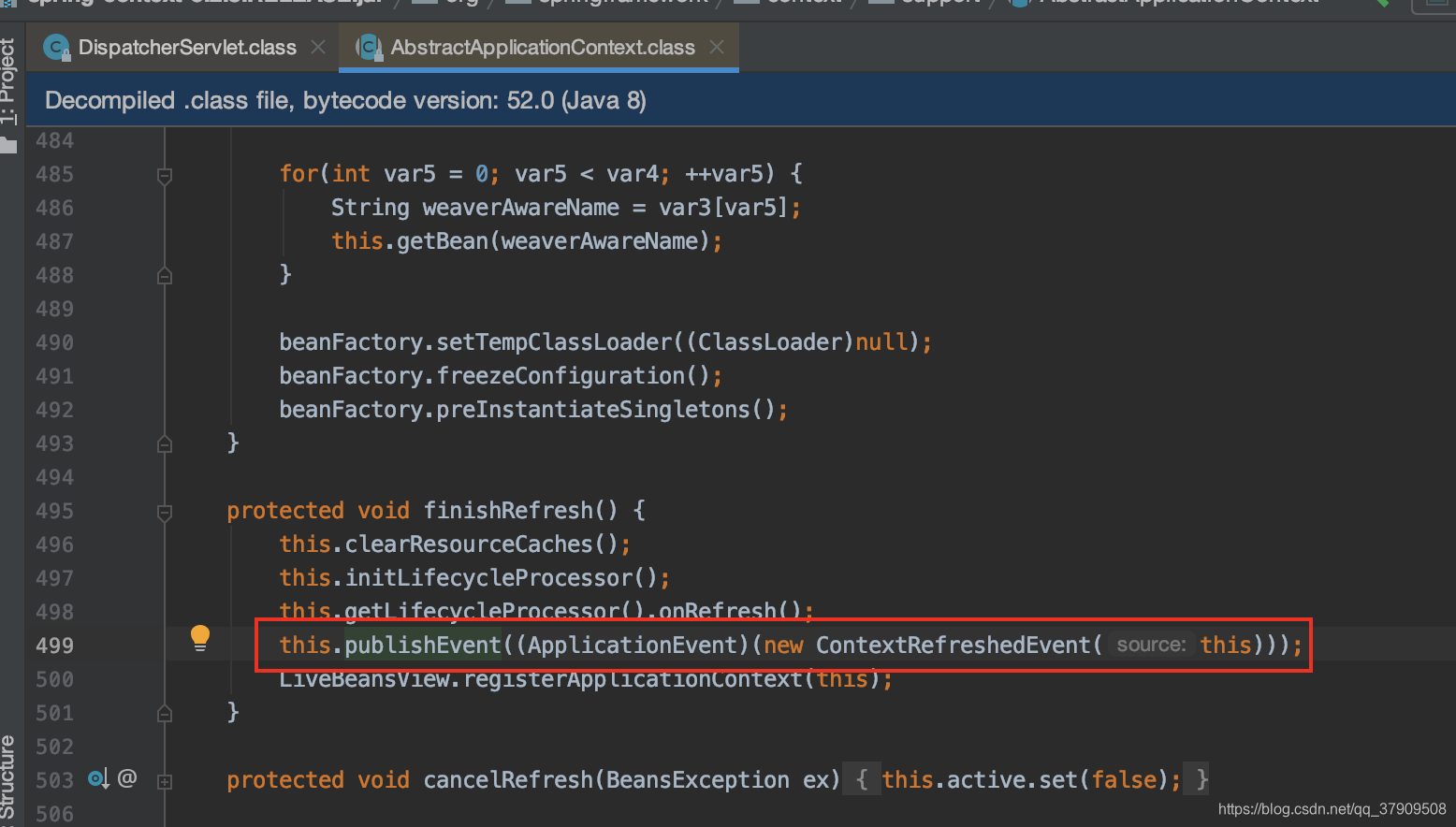Click registerApplicationContext call on line 500
Image resolution: width=1456 pixels, height=827 pixels.
click(x=633, y=678)
